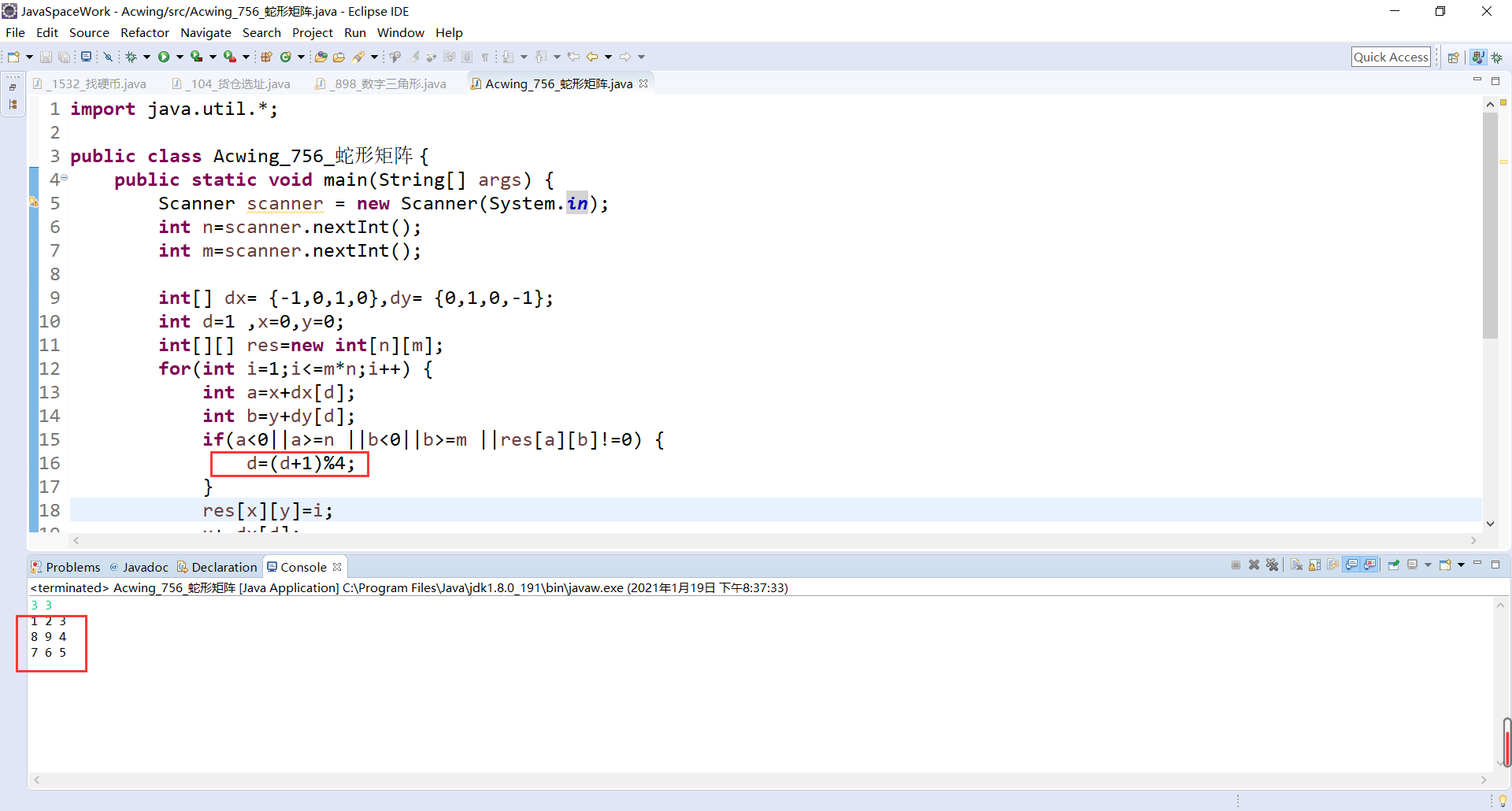
Task: Expand the Debug dropdown arrow
Action: [146, 57]
